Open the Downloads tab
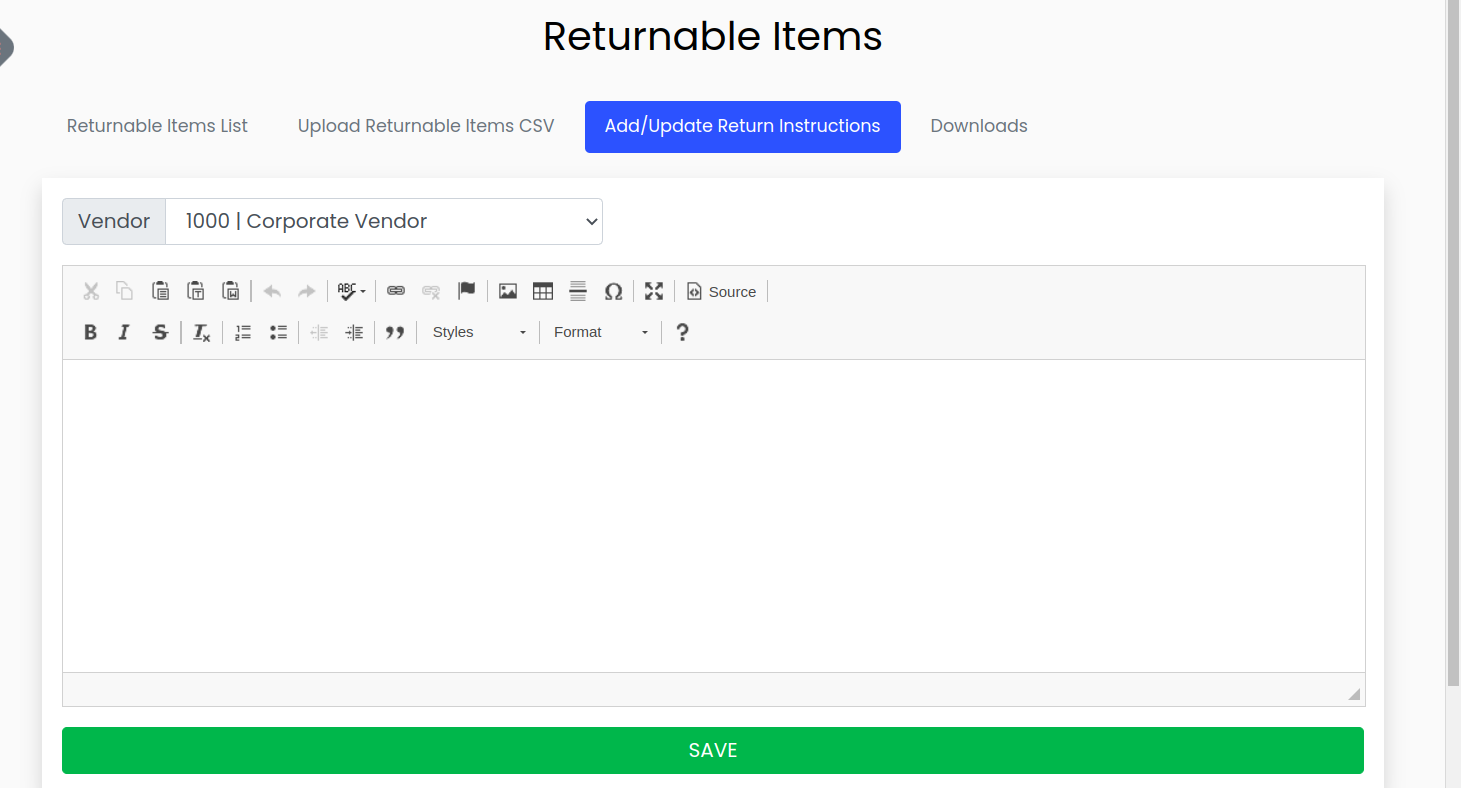The width and height of the screenshot is (1461, 788). pos(978,126)
